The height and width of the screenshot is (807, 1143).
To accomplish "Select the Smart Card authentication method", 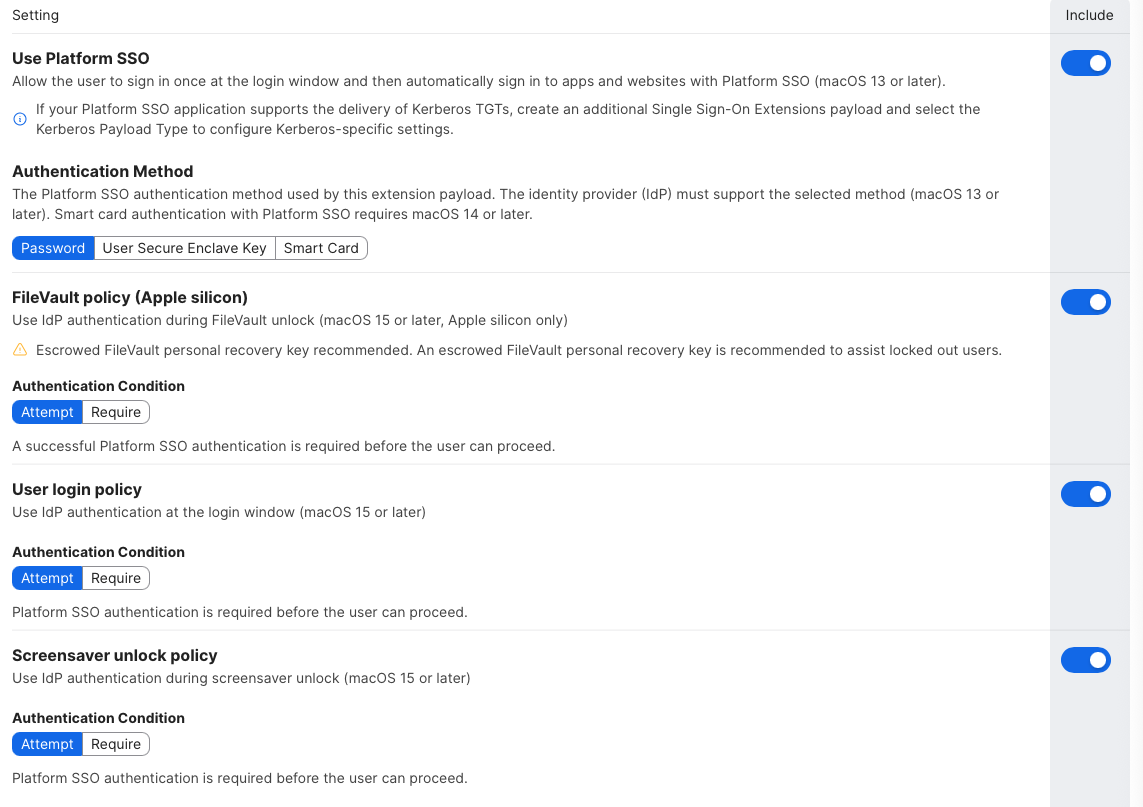I will coord(321,248).
